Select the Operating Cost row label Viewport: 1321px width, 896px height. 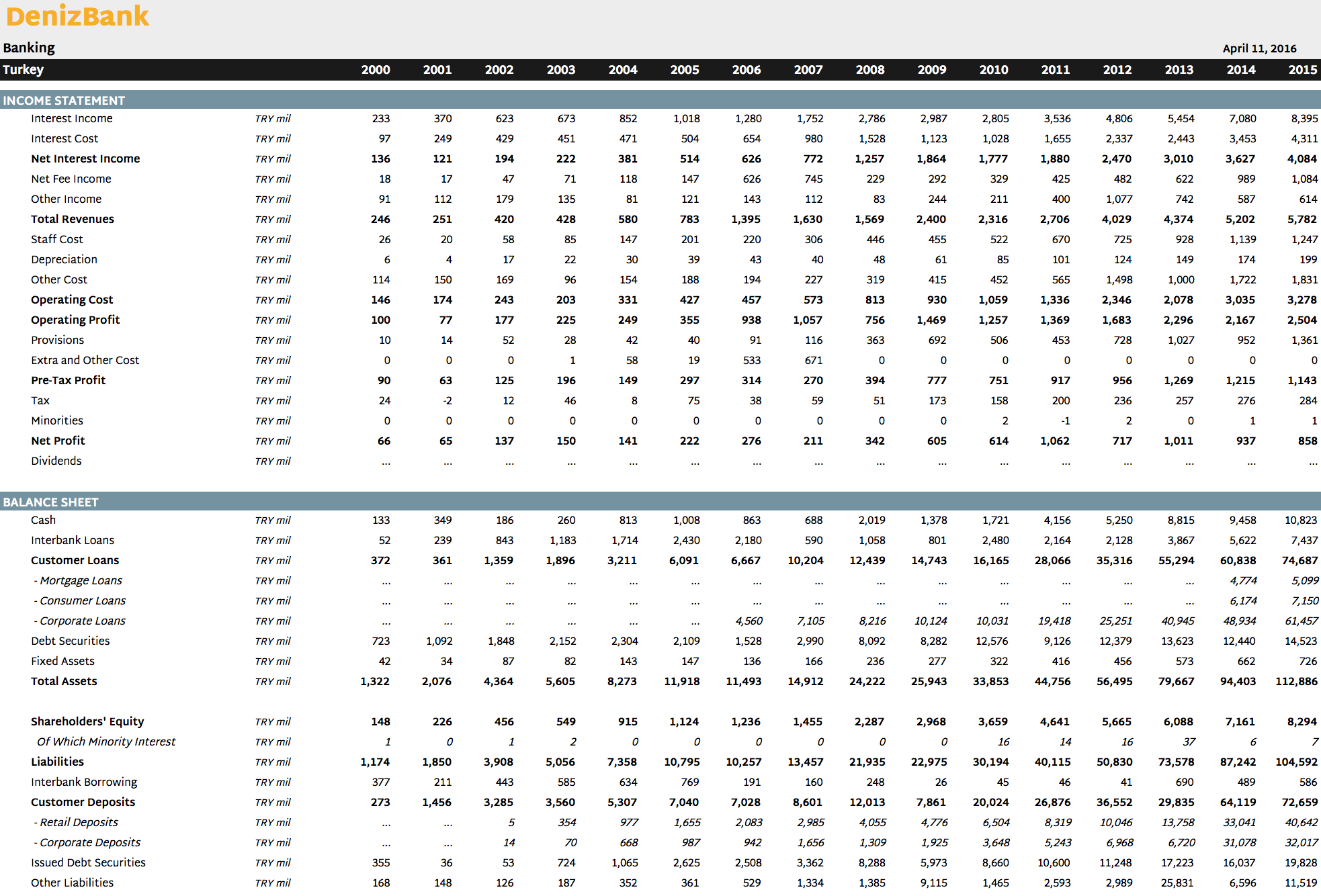tap(72, 300)
